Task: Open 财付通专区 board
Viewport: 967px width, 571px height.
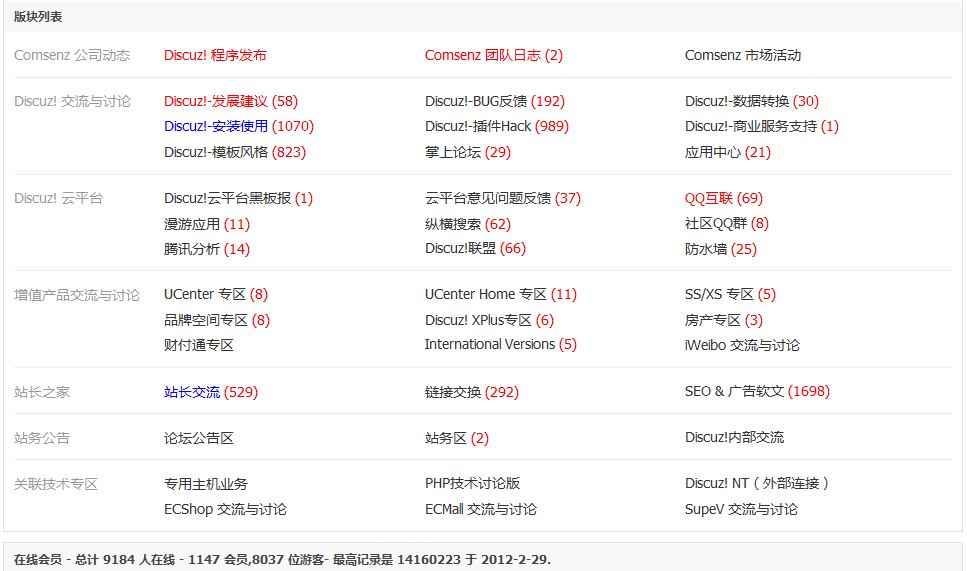Action: [199, 345]
